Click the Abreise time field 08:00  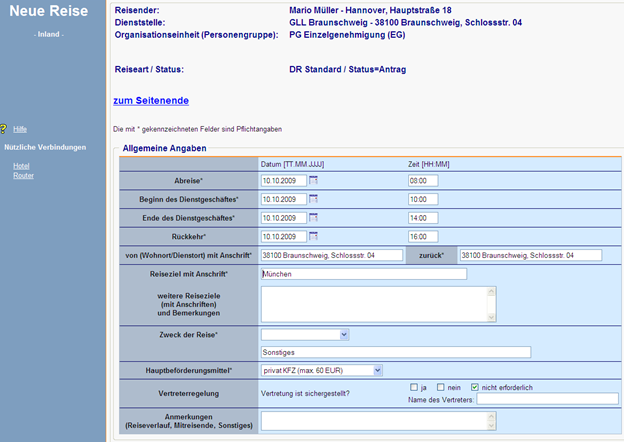coord(423,181)
